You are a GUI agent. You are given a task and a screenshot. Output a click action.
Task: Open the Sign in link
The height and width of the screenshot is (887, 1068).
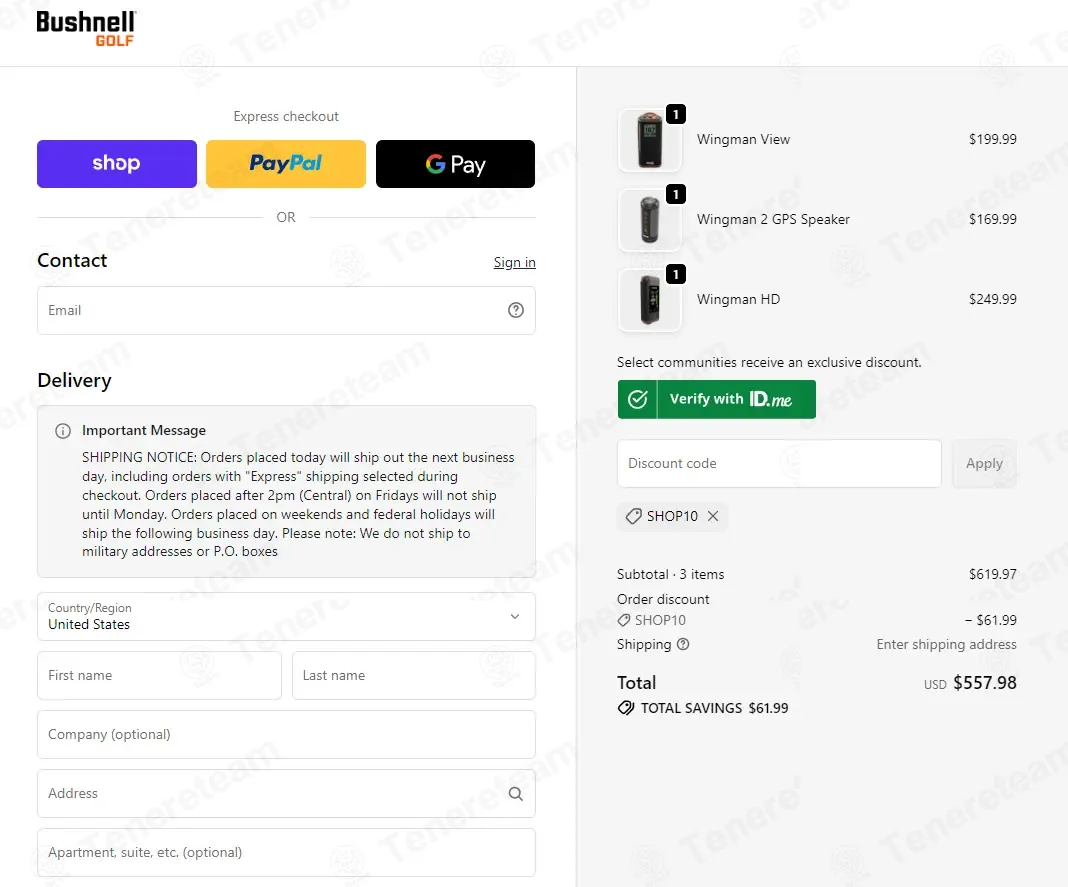tap(514, 262)
